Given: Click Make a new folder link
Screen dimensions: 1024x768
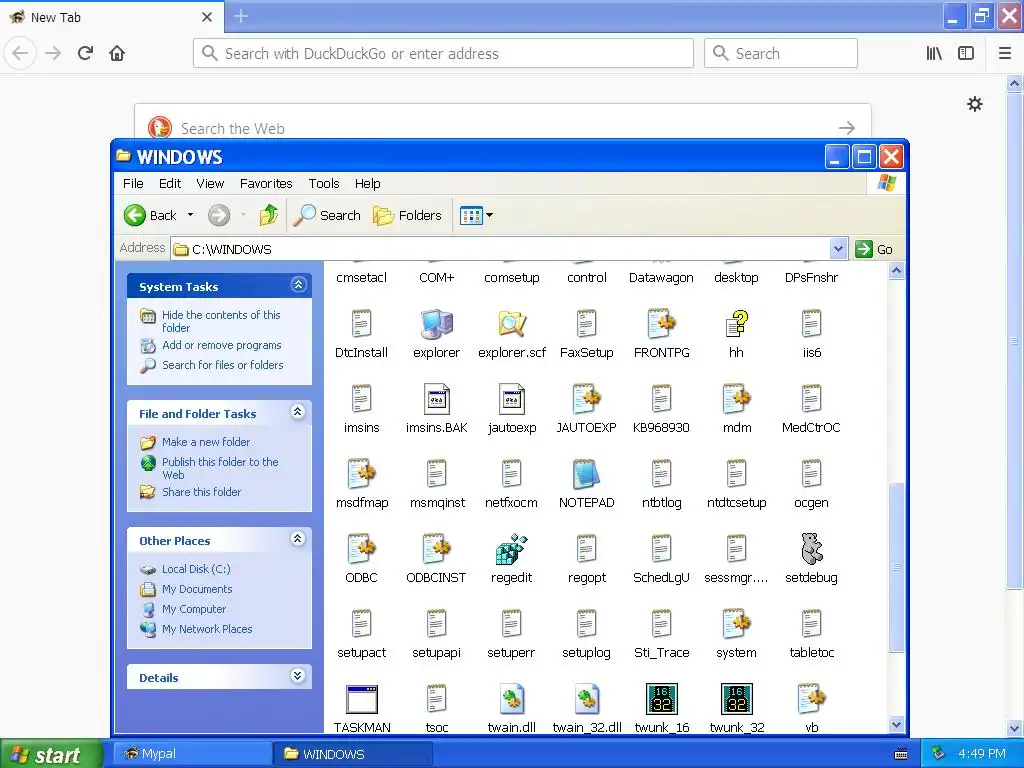Looking at the screenshot, I should pyautogui.click(x=206, y=442).
